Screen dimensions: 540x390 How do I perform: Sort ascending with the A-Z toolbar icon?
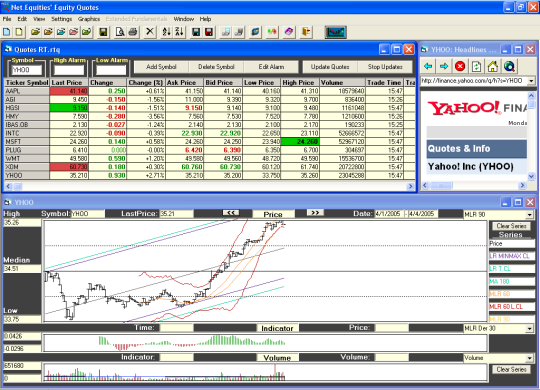coord(166,32)
